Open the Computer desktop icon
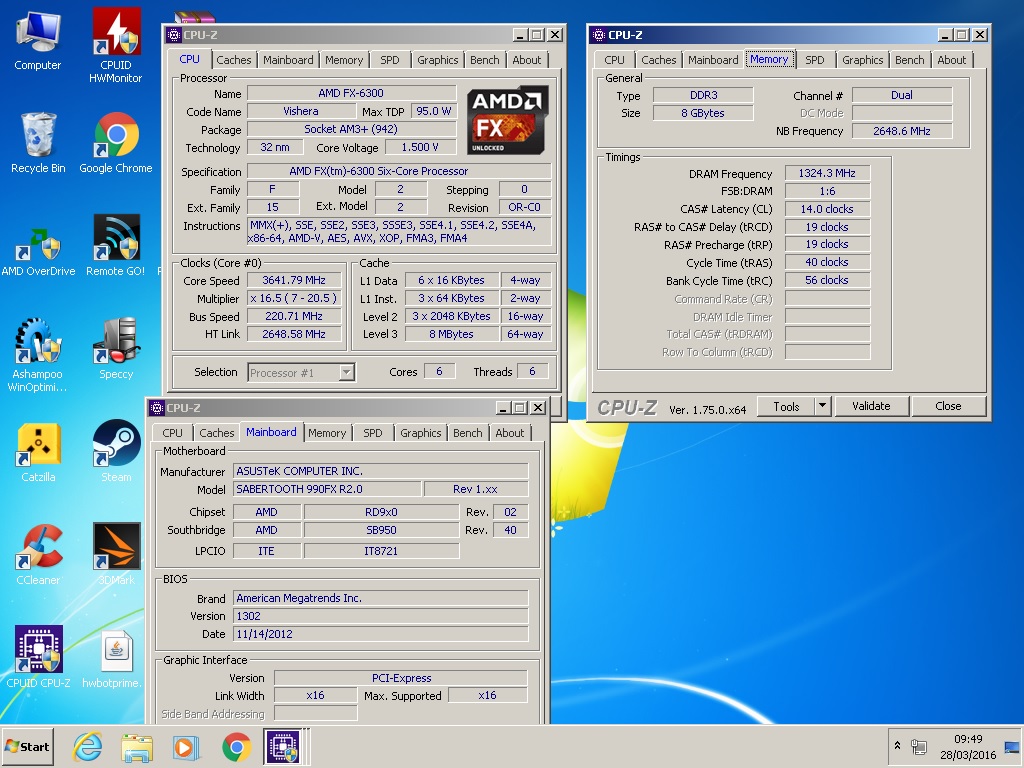1024x768 pixels. [x=37, y=41]
